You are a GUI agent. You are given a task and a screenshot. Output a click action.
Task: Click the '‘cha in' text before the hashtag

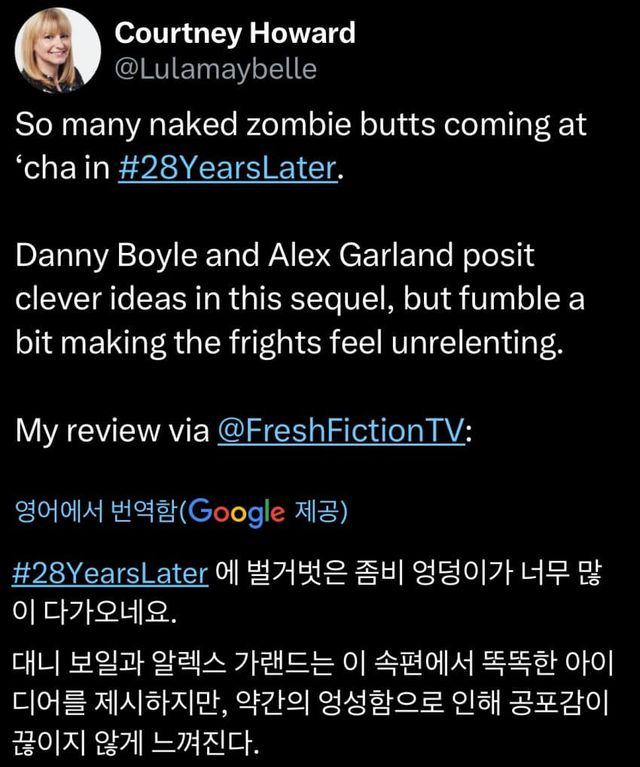63,168
